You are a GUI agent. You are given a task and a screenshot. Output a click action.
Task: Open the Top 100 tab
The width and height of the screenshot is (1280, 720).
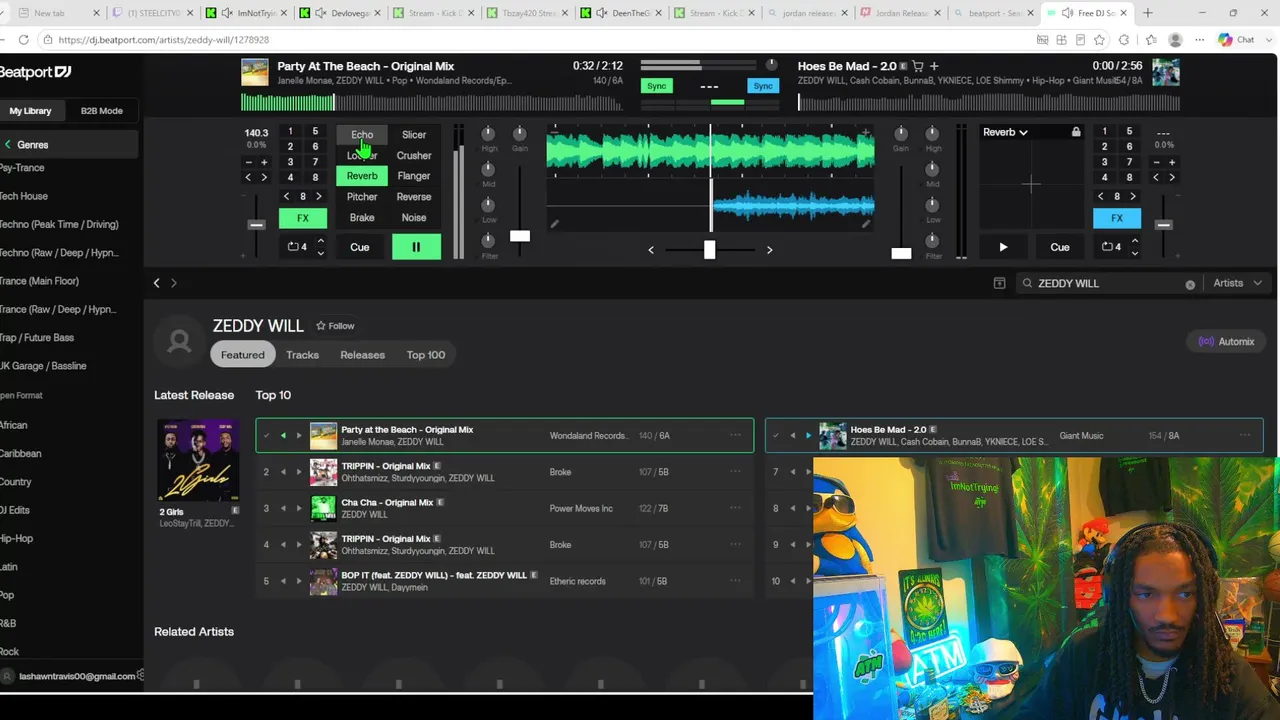[x=426, y=355]
